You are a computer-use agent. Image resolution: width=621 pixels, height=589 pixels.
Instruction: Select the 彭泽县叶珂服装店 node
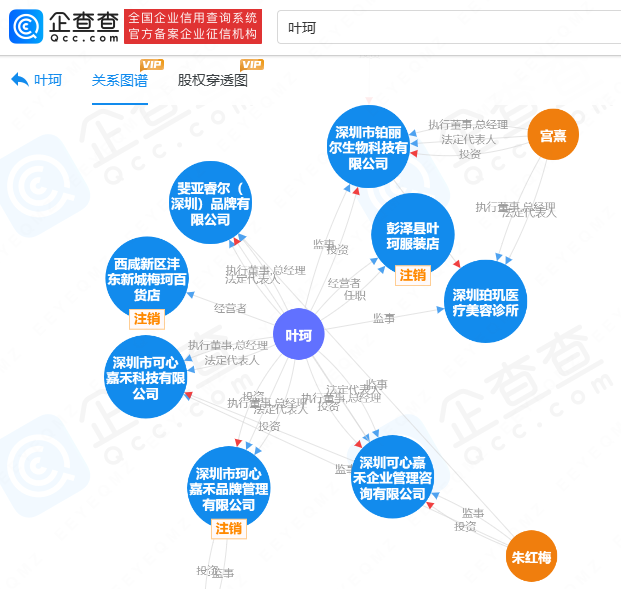coord(413,235)
